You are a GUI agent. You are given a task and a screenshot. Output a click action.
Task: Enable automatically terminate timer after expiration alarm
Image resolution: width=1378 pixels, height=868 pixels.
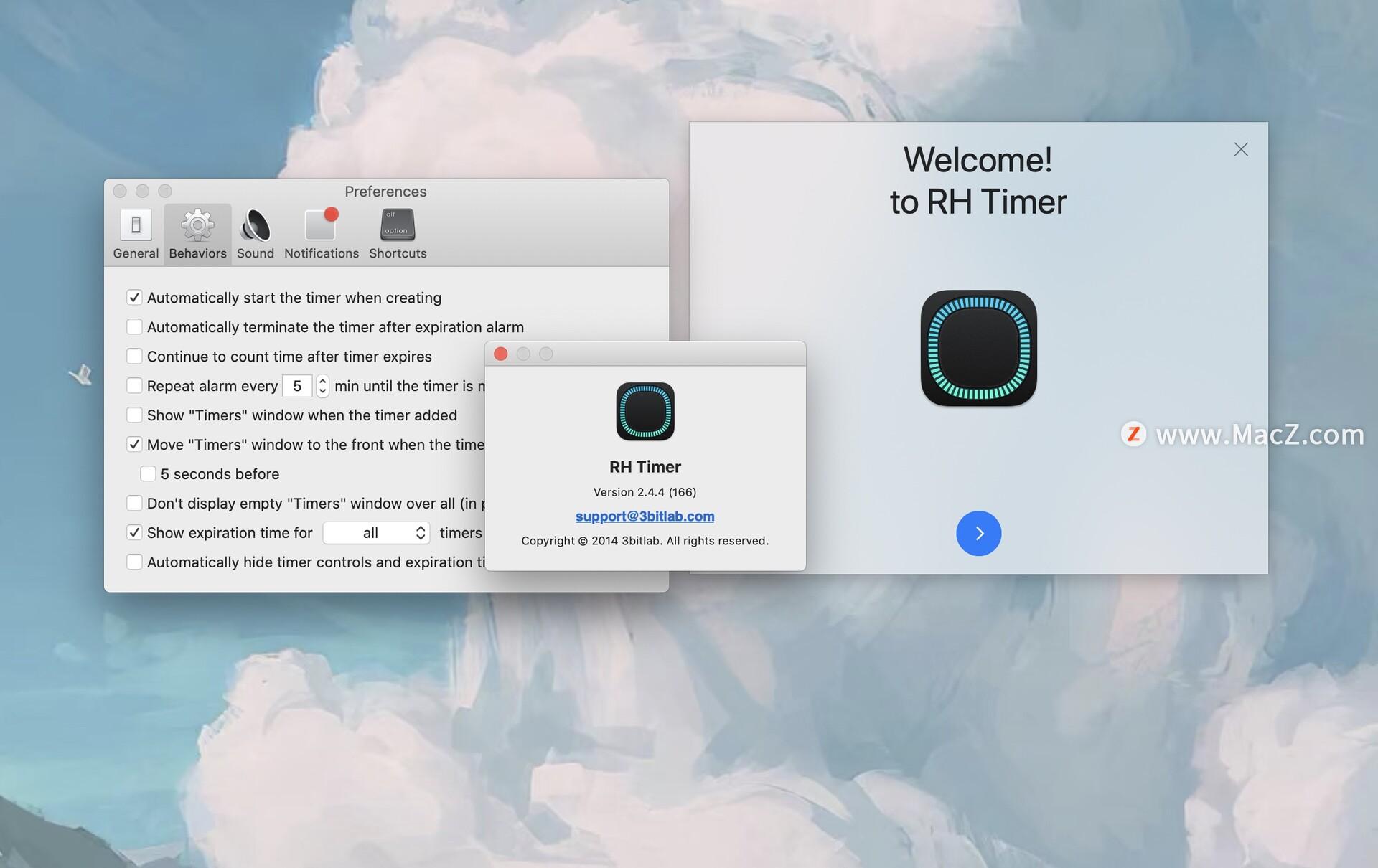click(134, 326)
